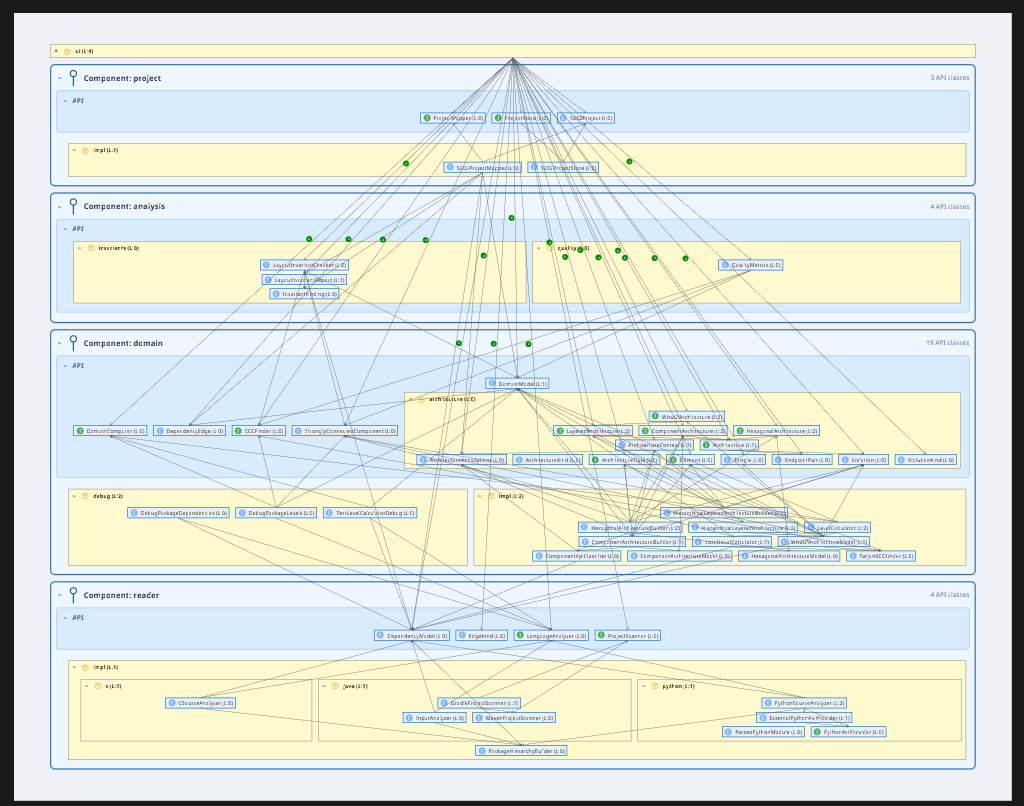Select the EndpointPair node

[802, 460]
